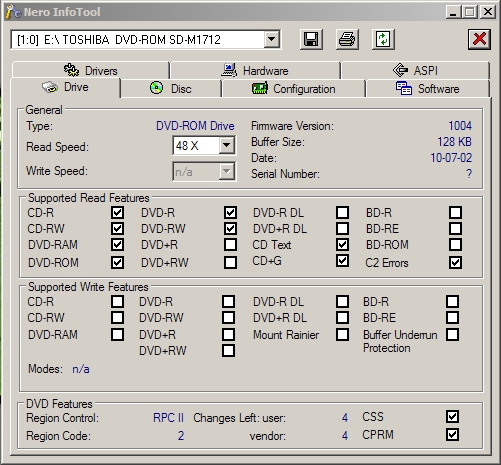
Task: Click the refresh drive info icon
Action: point(383,39)
